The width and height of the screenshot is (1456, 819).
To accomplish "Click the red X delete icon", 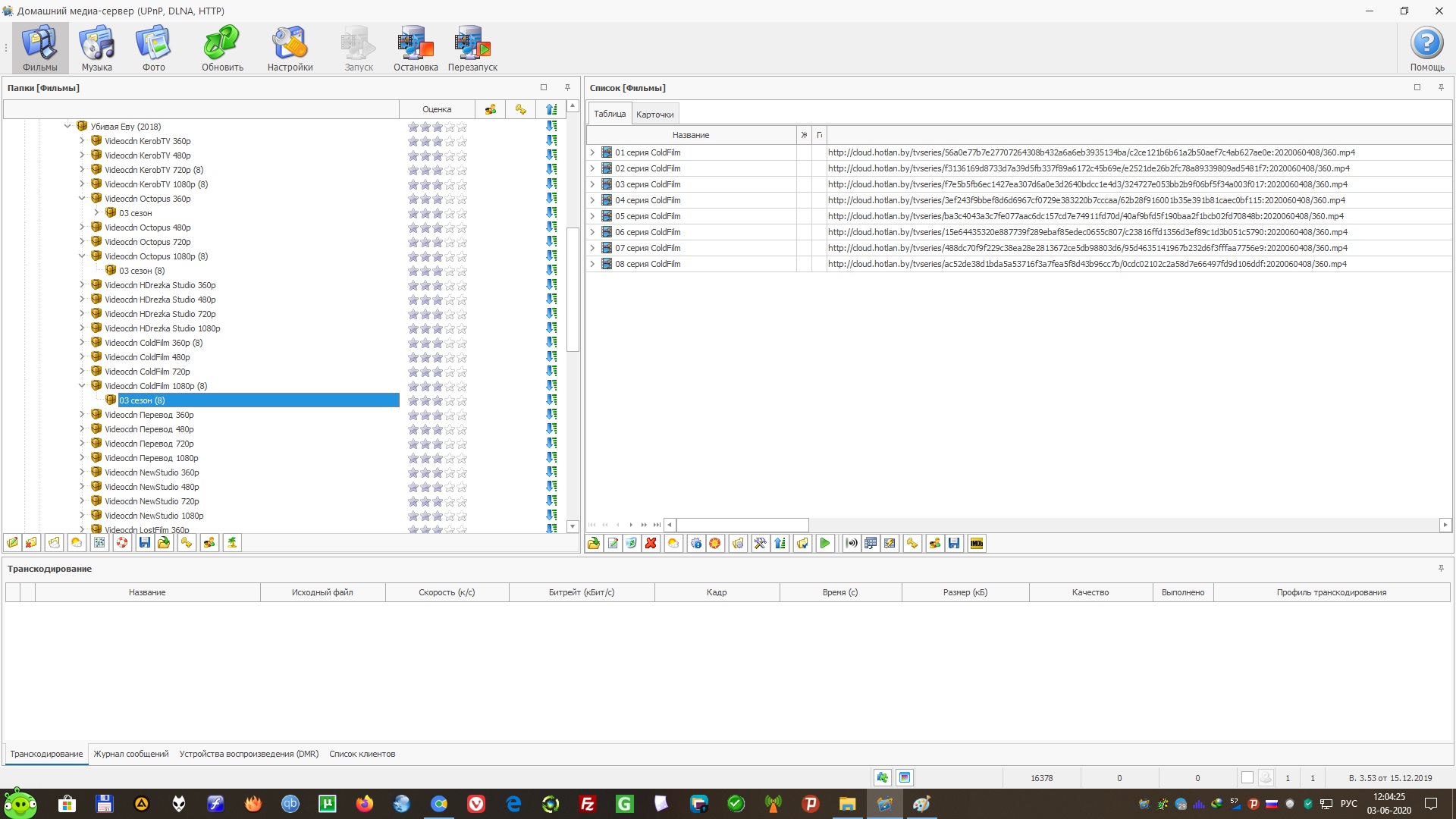I will [x=651, y=543].
